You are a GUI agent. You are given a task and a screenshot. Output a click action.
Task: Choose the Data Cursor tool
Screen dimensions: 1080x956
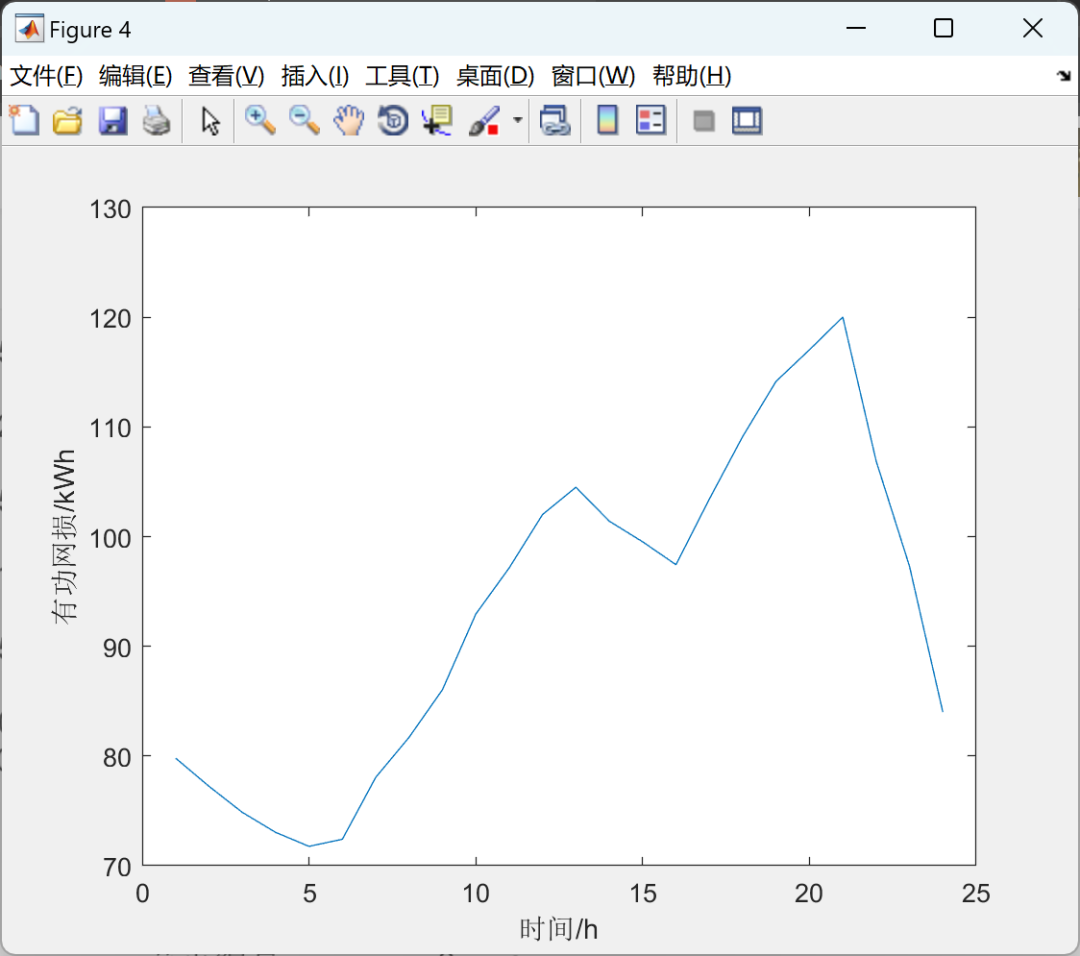[x=437, y=121]
